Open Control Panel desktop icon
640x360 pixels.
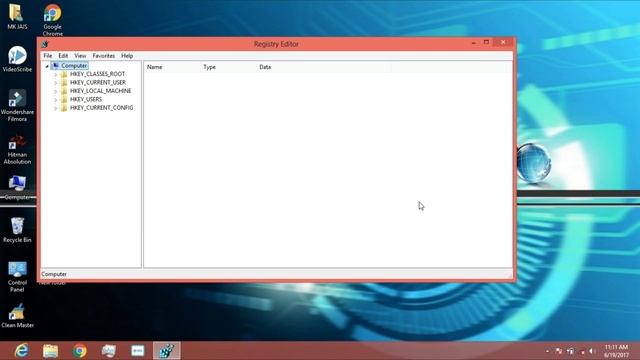tap(17, 277)
